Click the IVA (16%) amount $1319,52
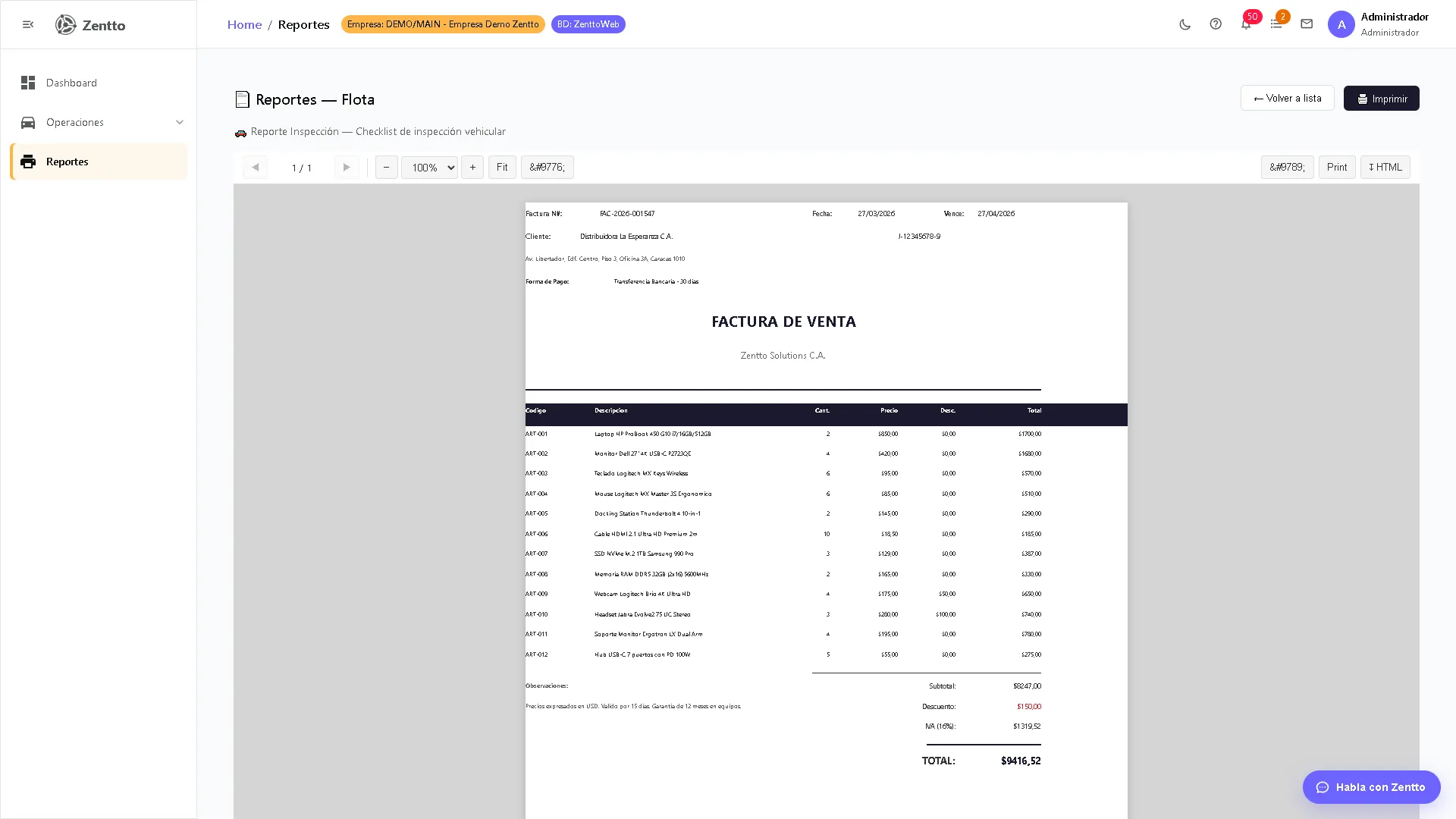 1027,726
